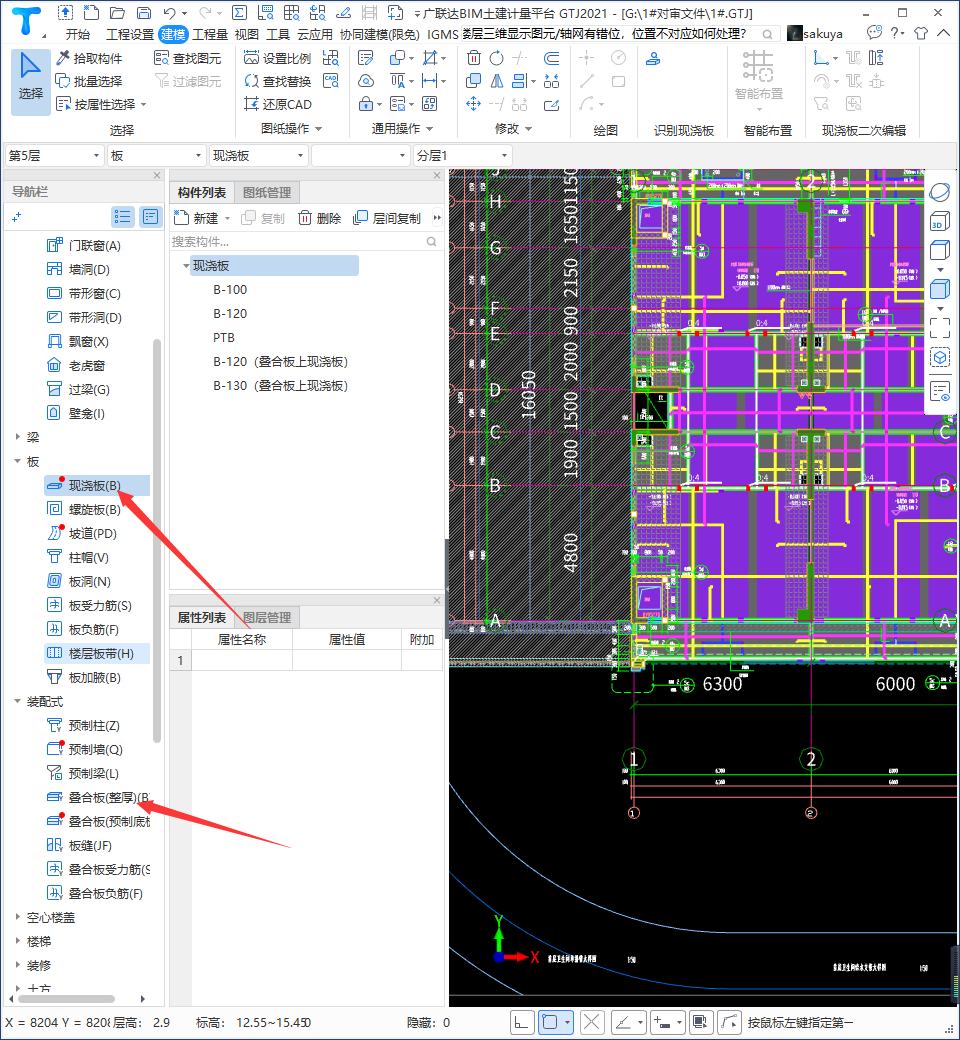Open the 视图 ribbon tab
Image resolution: width=960 pixels, height=1040 pixels.
[246, 34]
